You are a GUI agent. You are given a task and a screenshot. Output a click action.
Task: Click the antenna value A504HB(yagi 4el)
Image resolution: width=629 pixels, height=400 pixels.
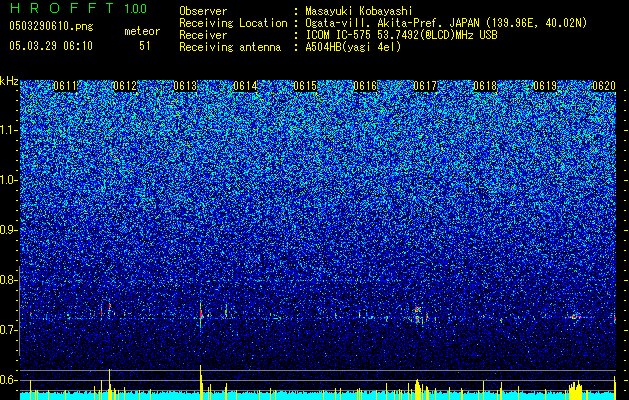(353, 47)
